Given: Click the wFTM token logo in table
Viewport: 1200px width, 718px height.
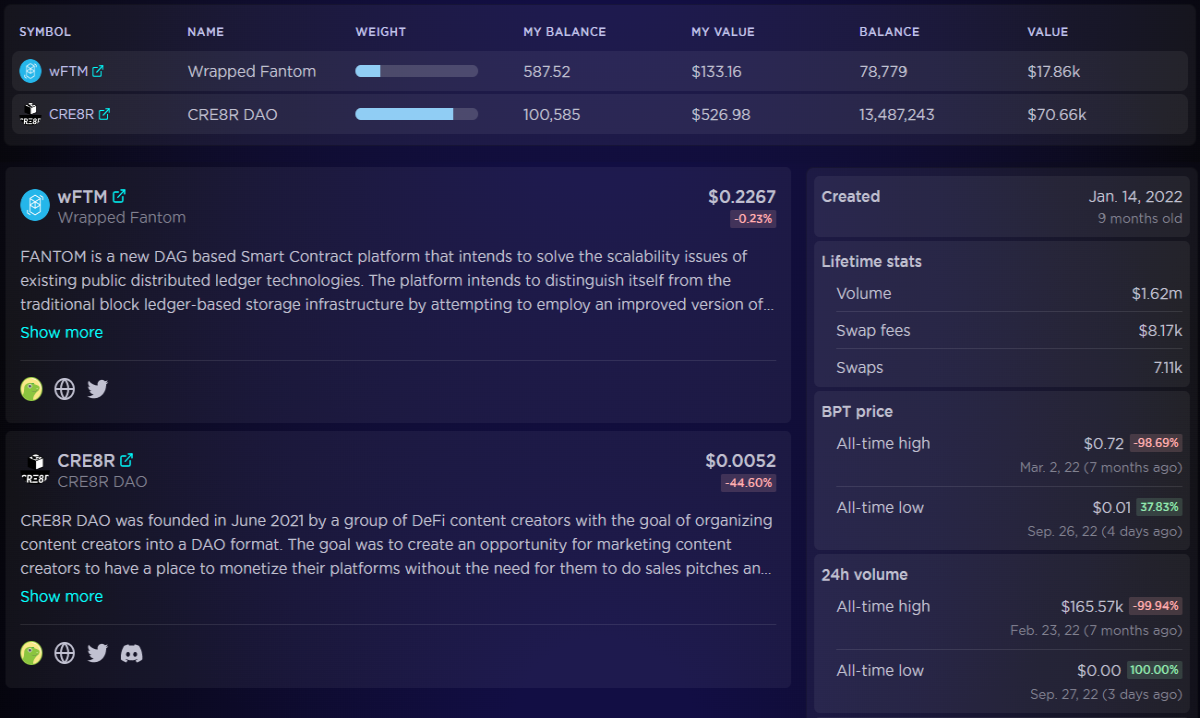Looking at the screenshot, I should 30,71.
